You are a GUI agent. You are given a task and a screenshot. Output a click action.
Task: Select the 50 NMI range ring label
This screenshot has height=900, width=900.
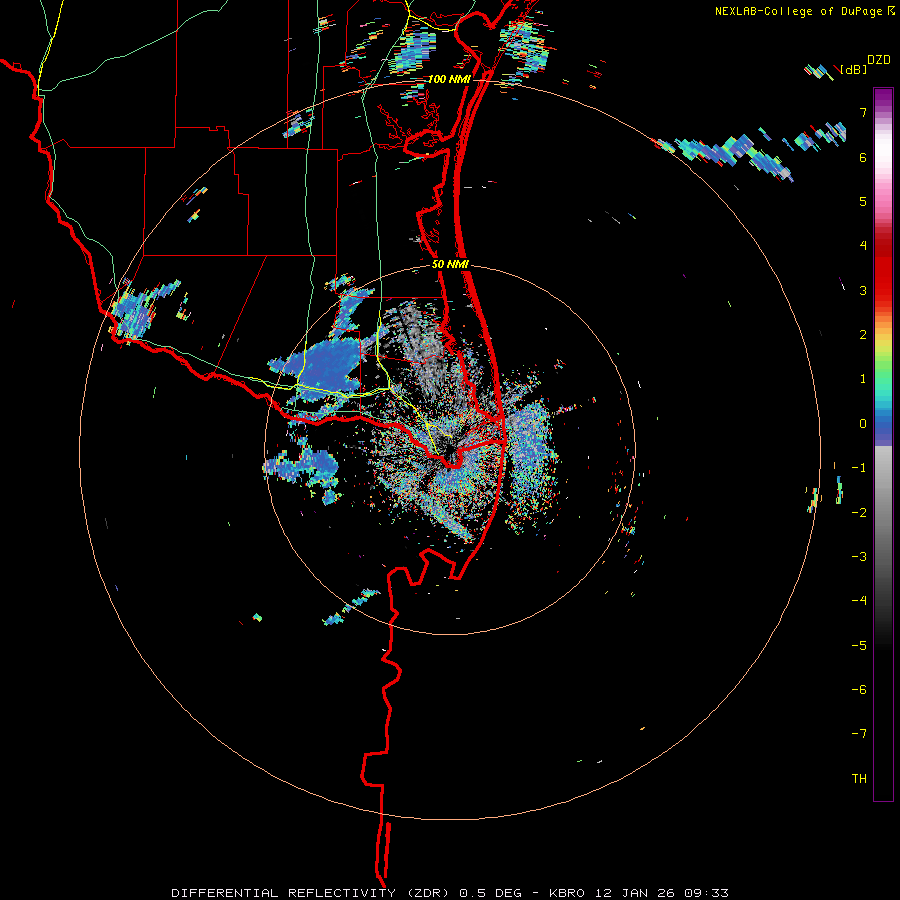click(450, 265)
